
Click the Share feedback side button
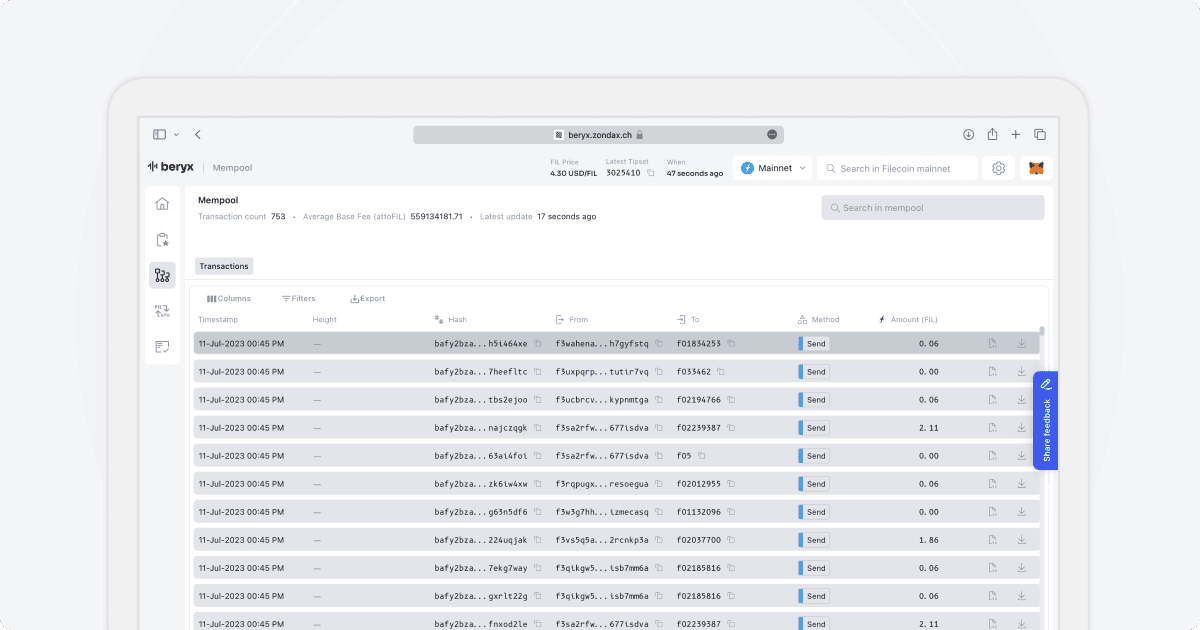(x=1045, y=420)
